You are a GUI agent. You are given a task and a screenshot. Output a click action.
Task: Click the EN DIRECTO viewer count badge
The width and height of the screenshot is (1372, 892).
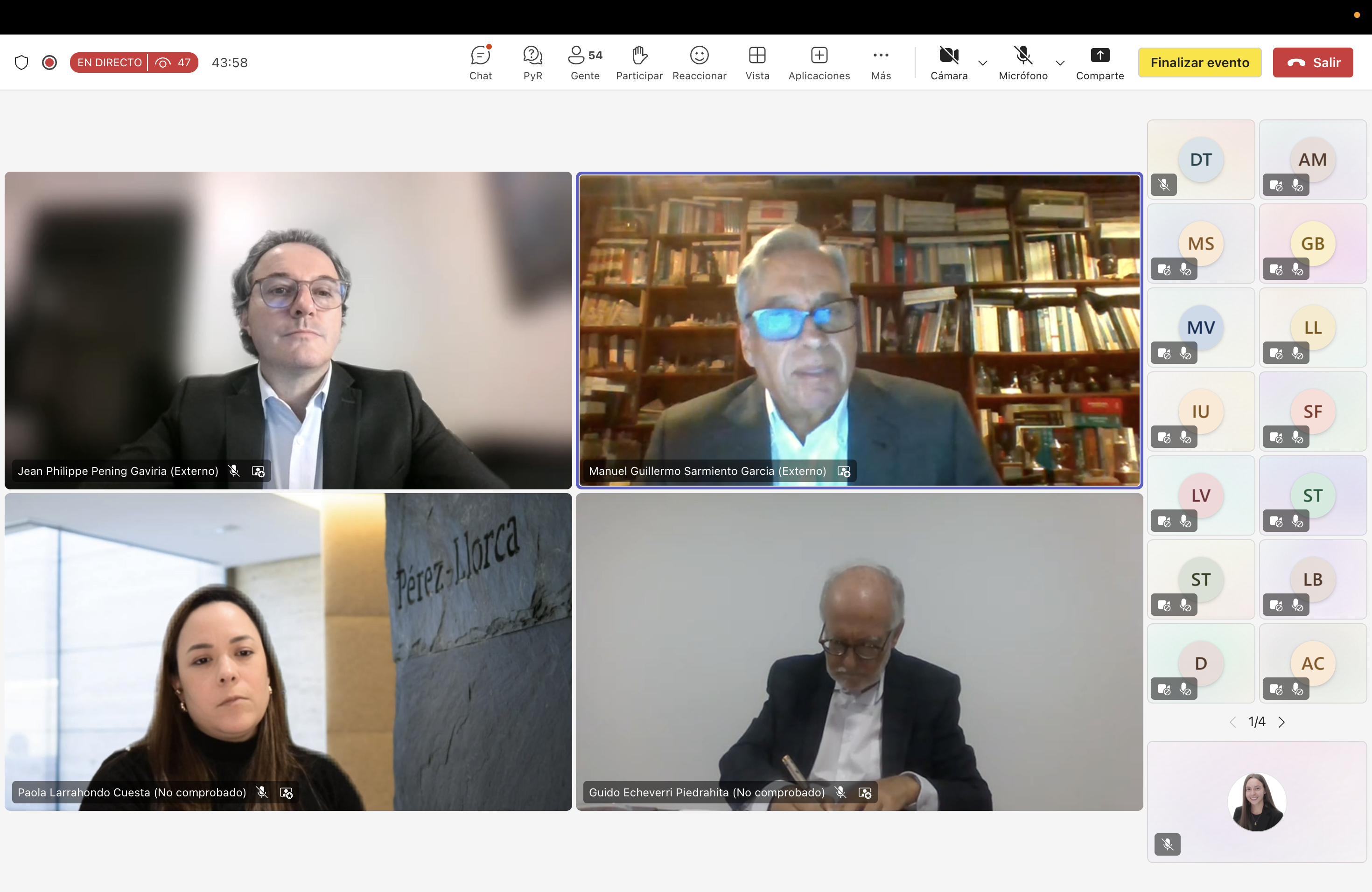[x=134, y=62]
